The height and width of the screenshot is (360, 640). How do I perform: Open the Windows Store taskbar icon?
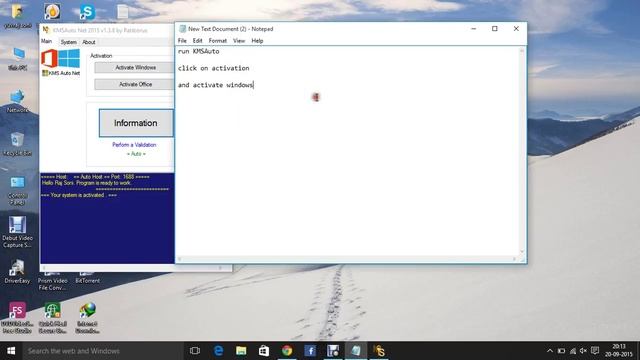pos(264,351)
